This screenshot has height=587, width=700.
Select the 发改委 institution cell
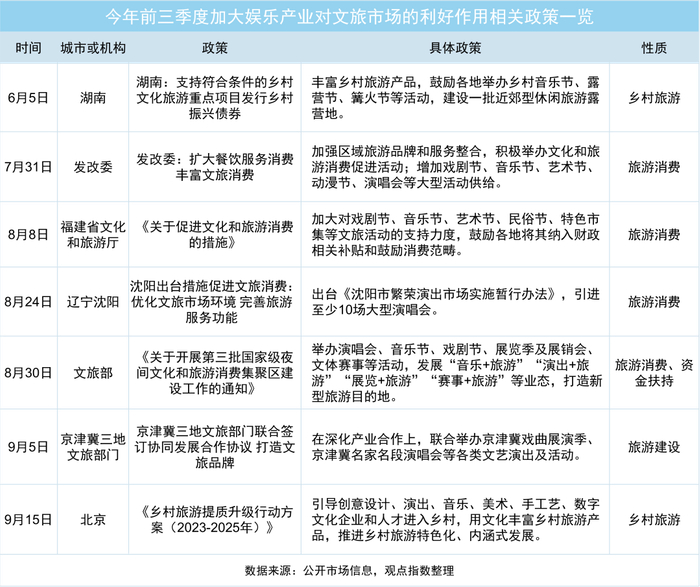tap(93, 167)
